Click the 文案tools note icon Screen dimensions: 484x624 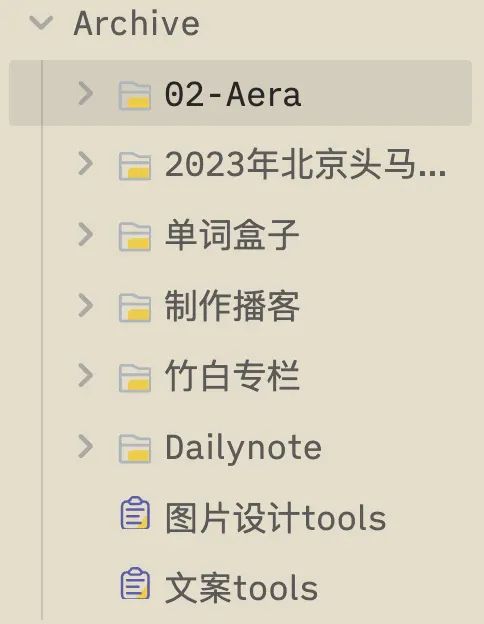pyautogui.click(x=135, y=584)
